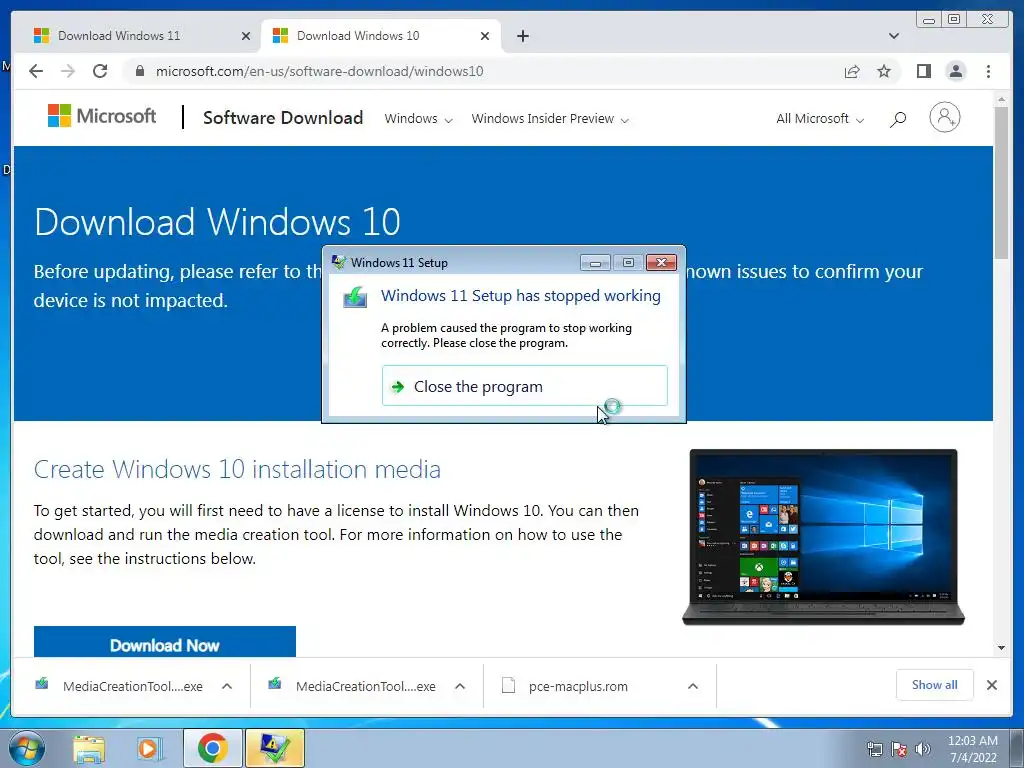1024x768 pixels.
Task: Close the Windows 11 Setup dialog with X
Action: point(661,263)
